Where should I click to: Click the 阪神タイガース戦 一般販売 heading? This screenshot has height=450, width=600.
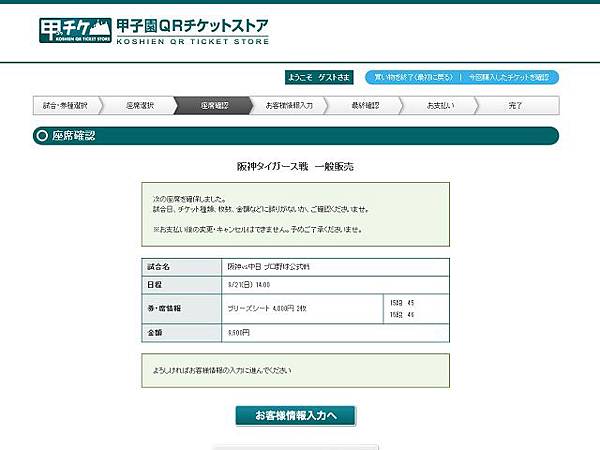295,166
